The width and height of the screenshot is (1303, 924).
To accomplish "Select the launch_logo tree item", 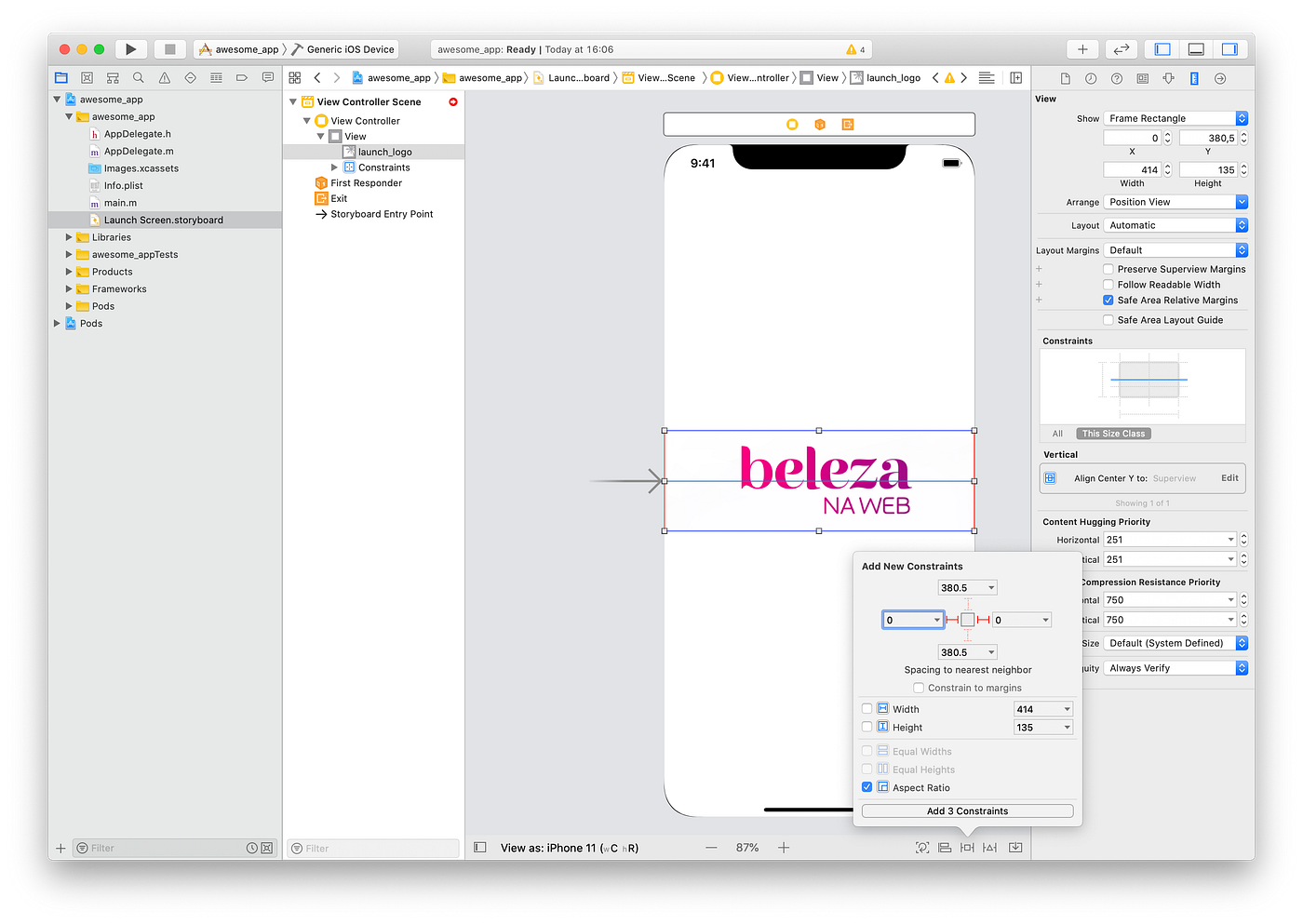I will click(385, 151).
